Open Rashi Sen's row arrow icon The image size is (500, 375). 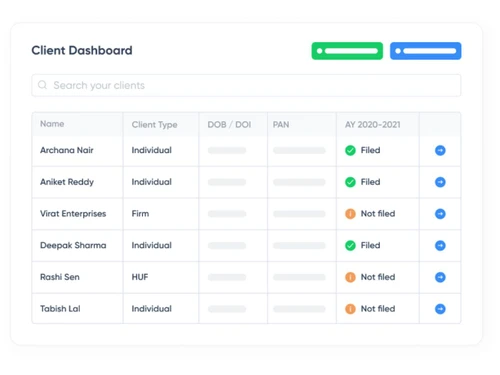pyautogui.click(x=440, y=277)
